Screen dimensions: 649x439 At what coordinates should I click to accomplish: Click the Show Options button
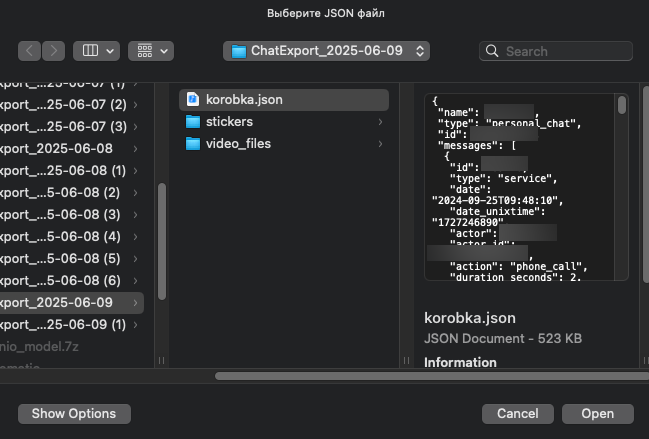74,414
